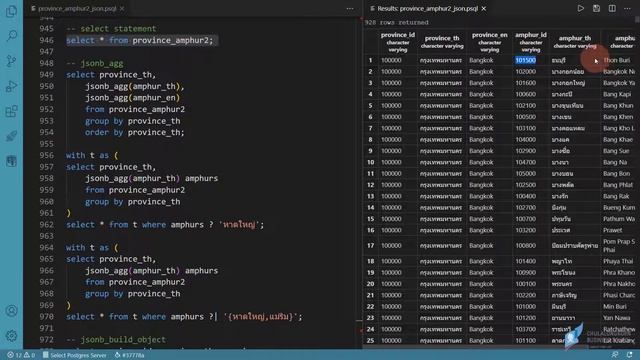
Task: Run the query with the play icon
Action: (x=580, y=8)
